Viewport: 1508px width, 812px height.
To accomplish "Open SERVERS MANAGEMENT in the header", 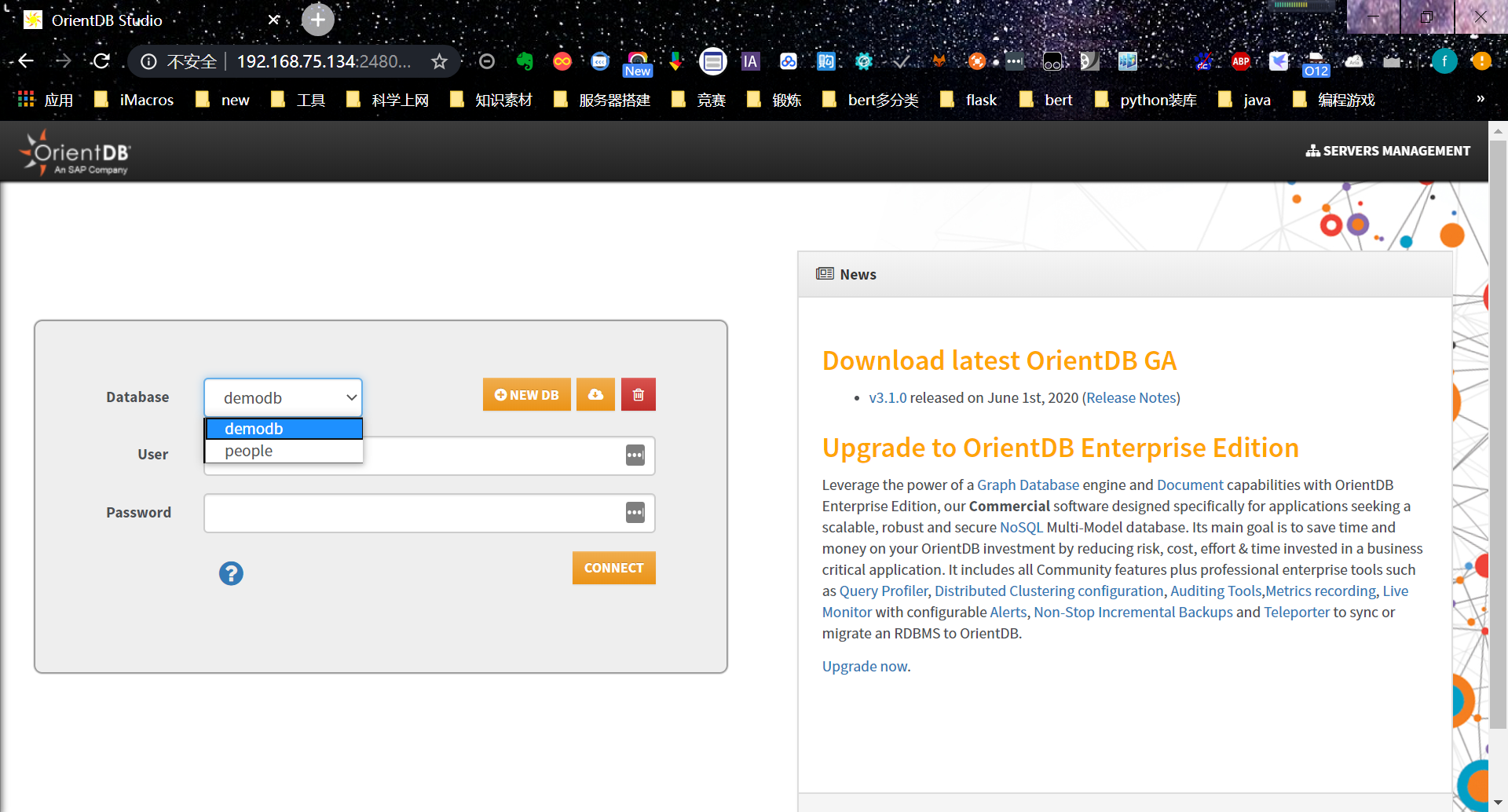I will (1388, 151).
